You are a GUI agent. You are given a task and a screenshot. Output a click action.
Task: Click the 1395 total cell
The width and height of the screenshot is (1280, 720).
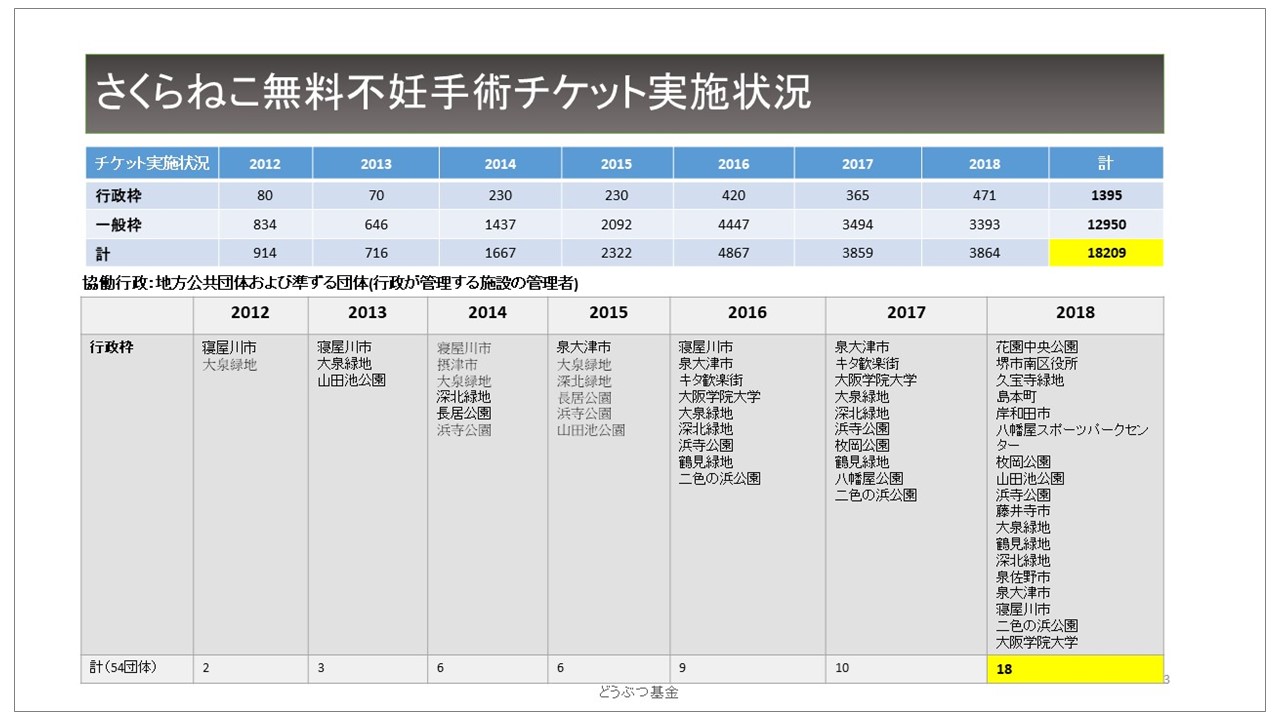pos(1105,195)
